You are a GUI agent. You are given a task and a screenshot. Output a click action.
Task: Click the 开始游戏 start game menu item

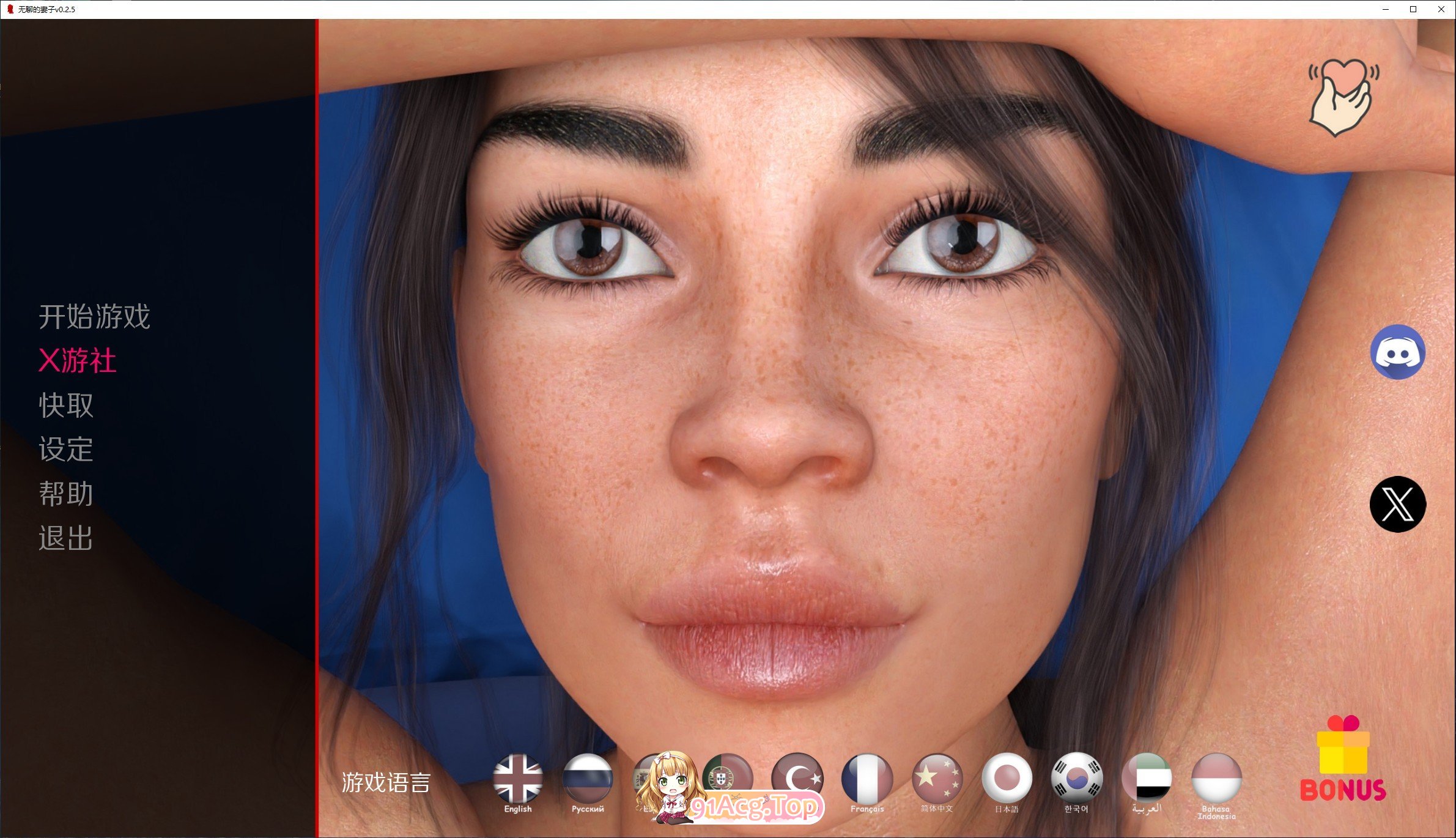(x=94, y=317)
